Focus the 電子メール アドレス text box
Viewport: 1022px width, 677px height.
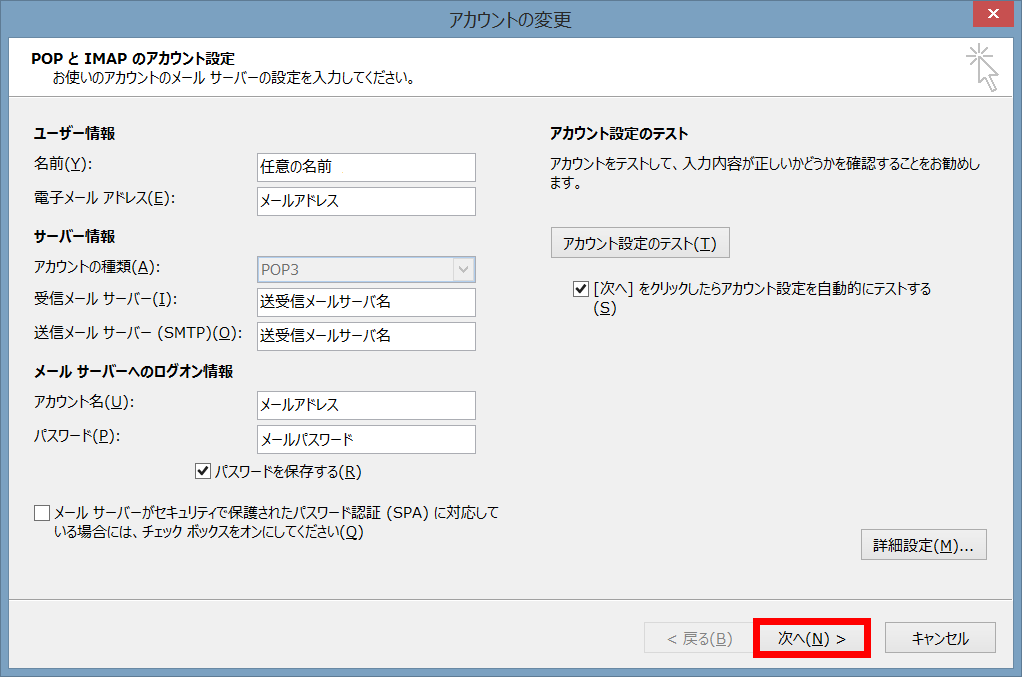(x=365, y=201)
